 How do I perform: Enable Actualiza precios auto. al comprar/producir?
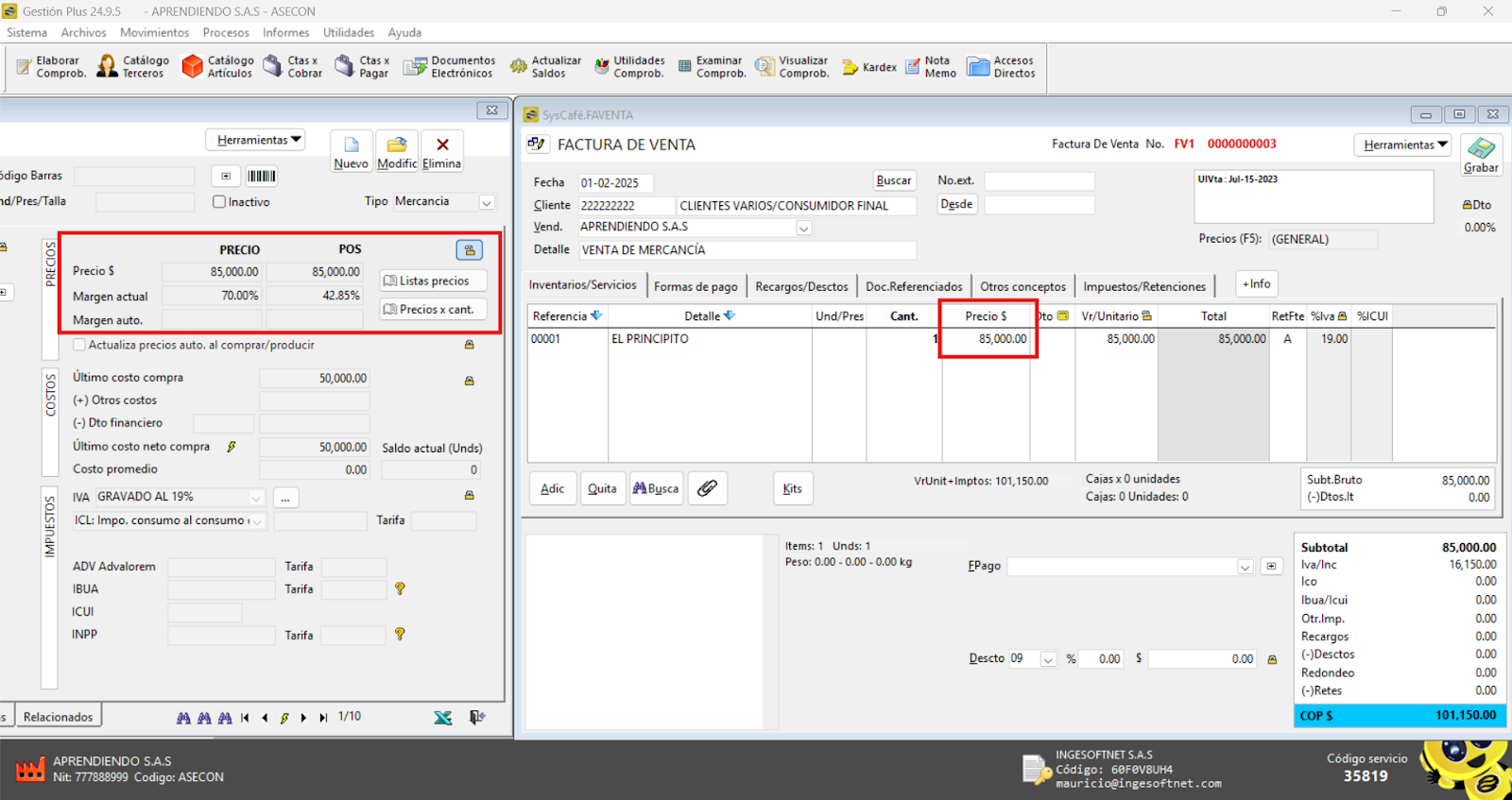point(79,345)
